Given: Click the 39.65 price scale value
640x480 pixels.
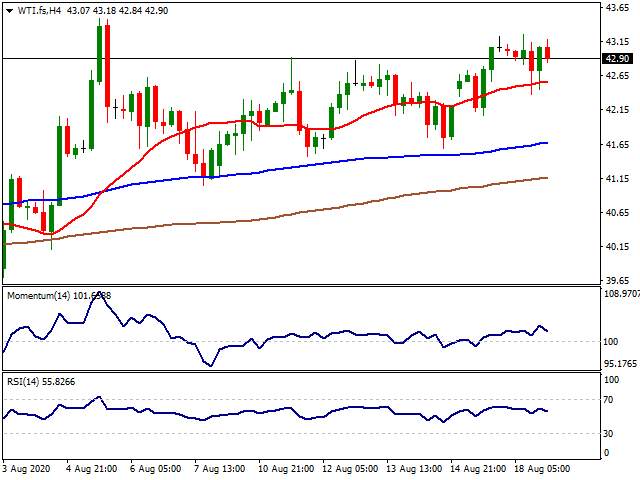Looking at the screenshot, I should coord(617,280).
